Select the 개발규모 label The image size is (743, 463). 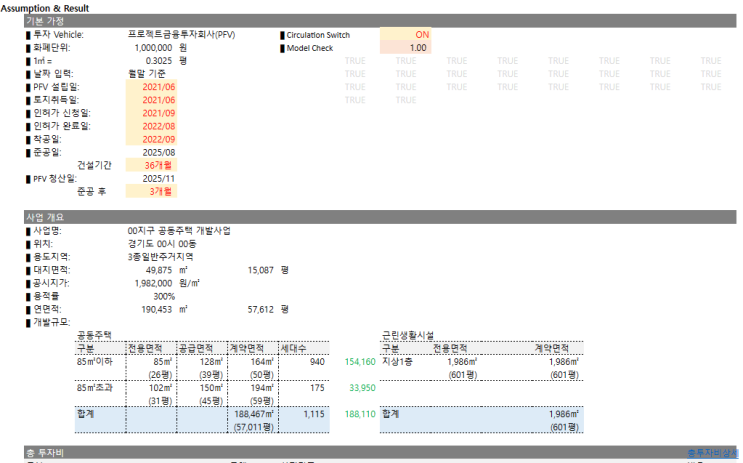click(x=51, y=322)
